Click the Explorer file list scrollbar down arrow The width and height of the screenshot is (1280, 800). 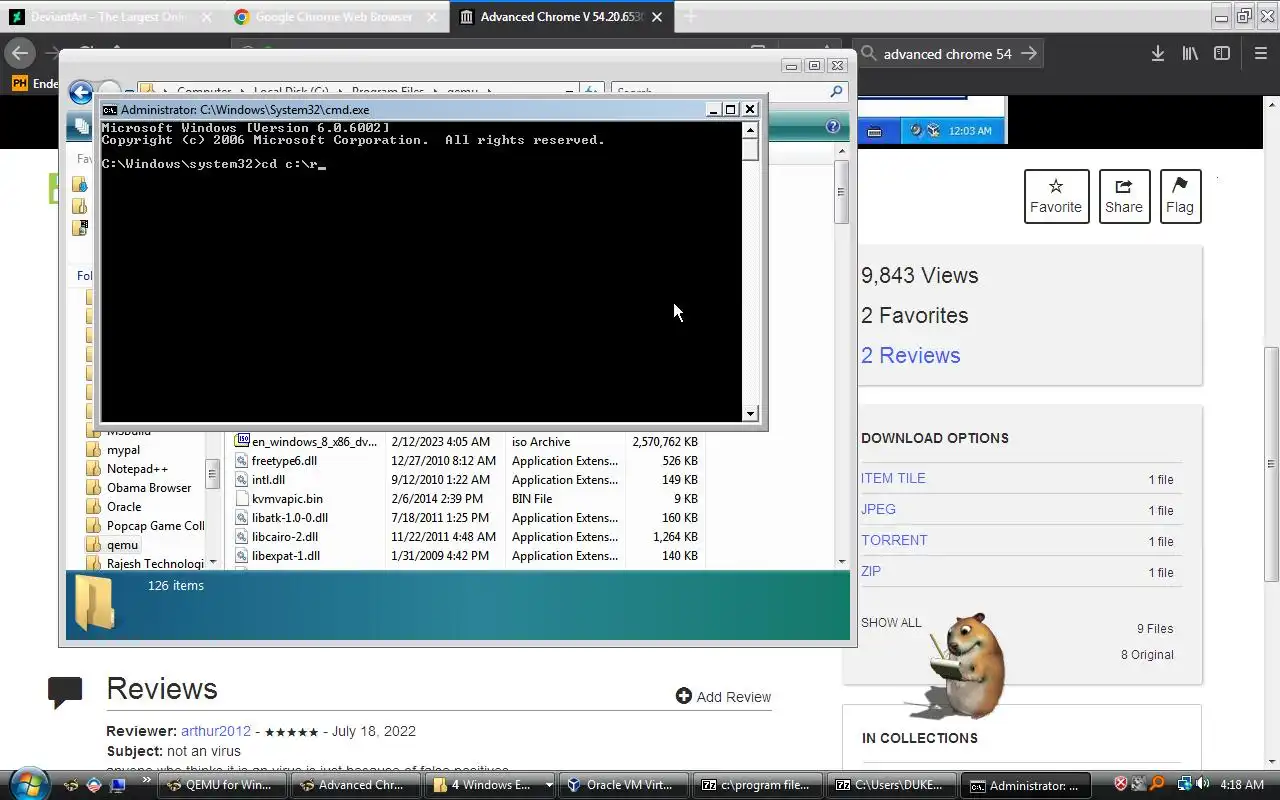pyautogui.click(x=842, y=562)
